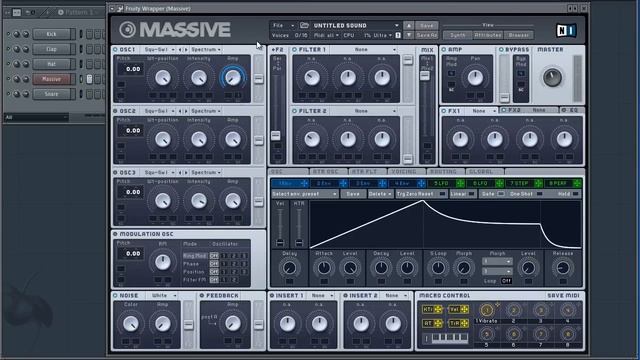Select the Browser view button
Screen dimensions: 640x360
[x=518, y=35]
